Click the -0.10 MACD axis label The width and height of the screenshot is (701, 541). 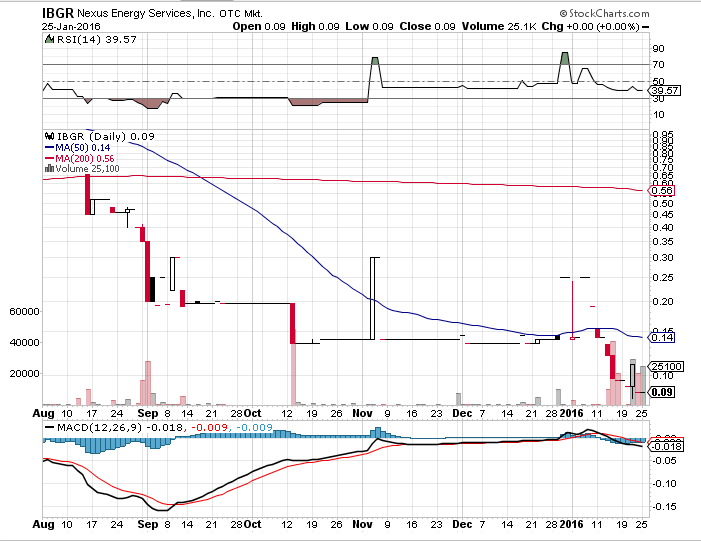[x=663, y=484]
